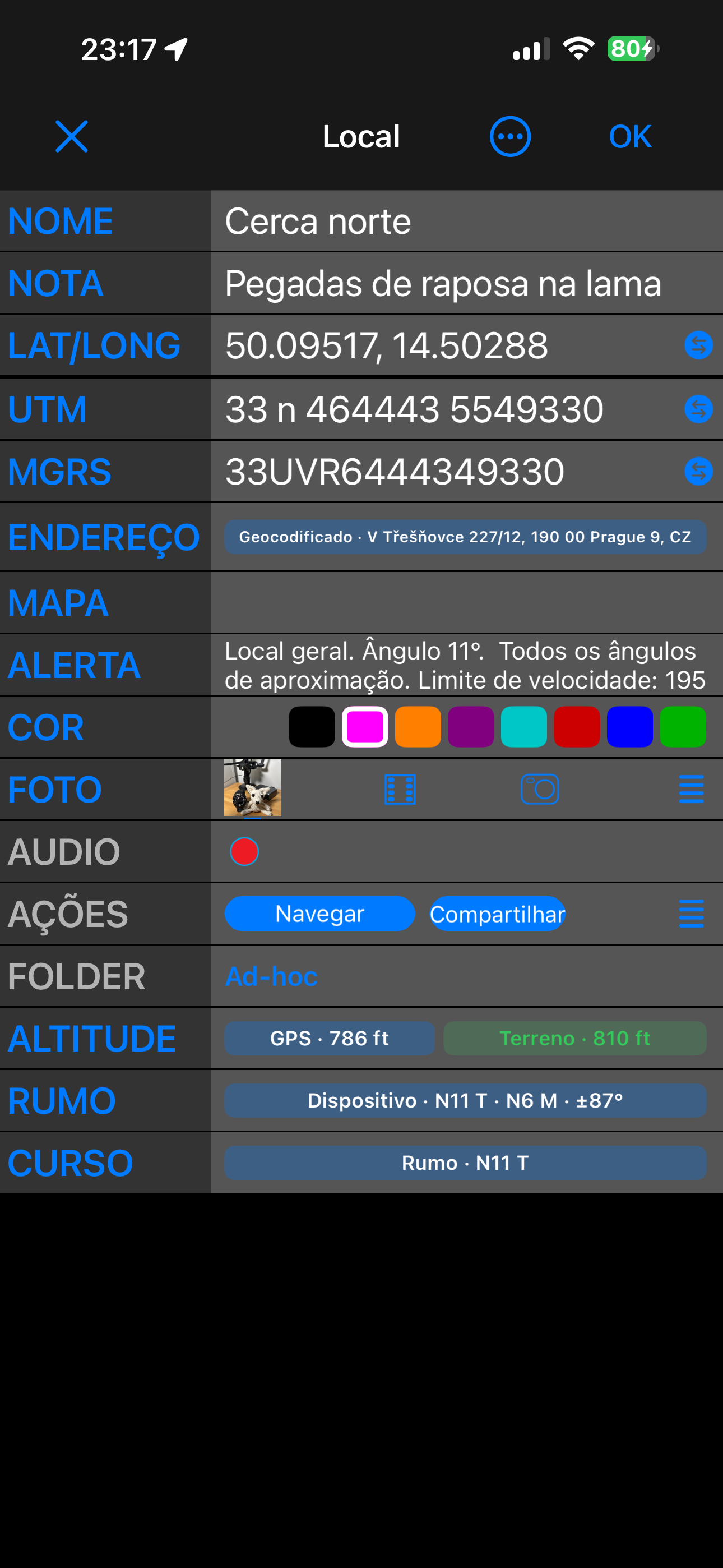The height and width of the screenshot is (1568, 723).
Task: Open the FOTO row list menu icon
Action: 690,790
